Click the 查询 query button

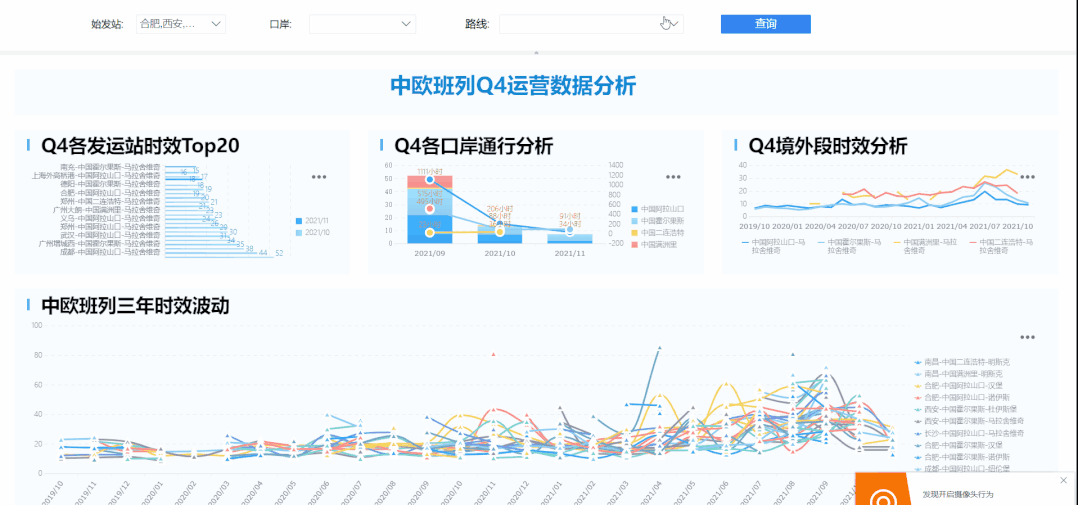pos(766,24)
